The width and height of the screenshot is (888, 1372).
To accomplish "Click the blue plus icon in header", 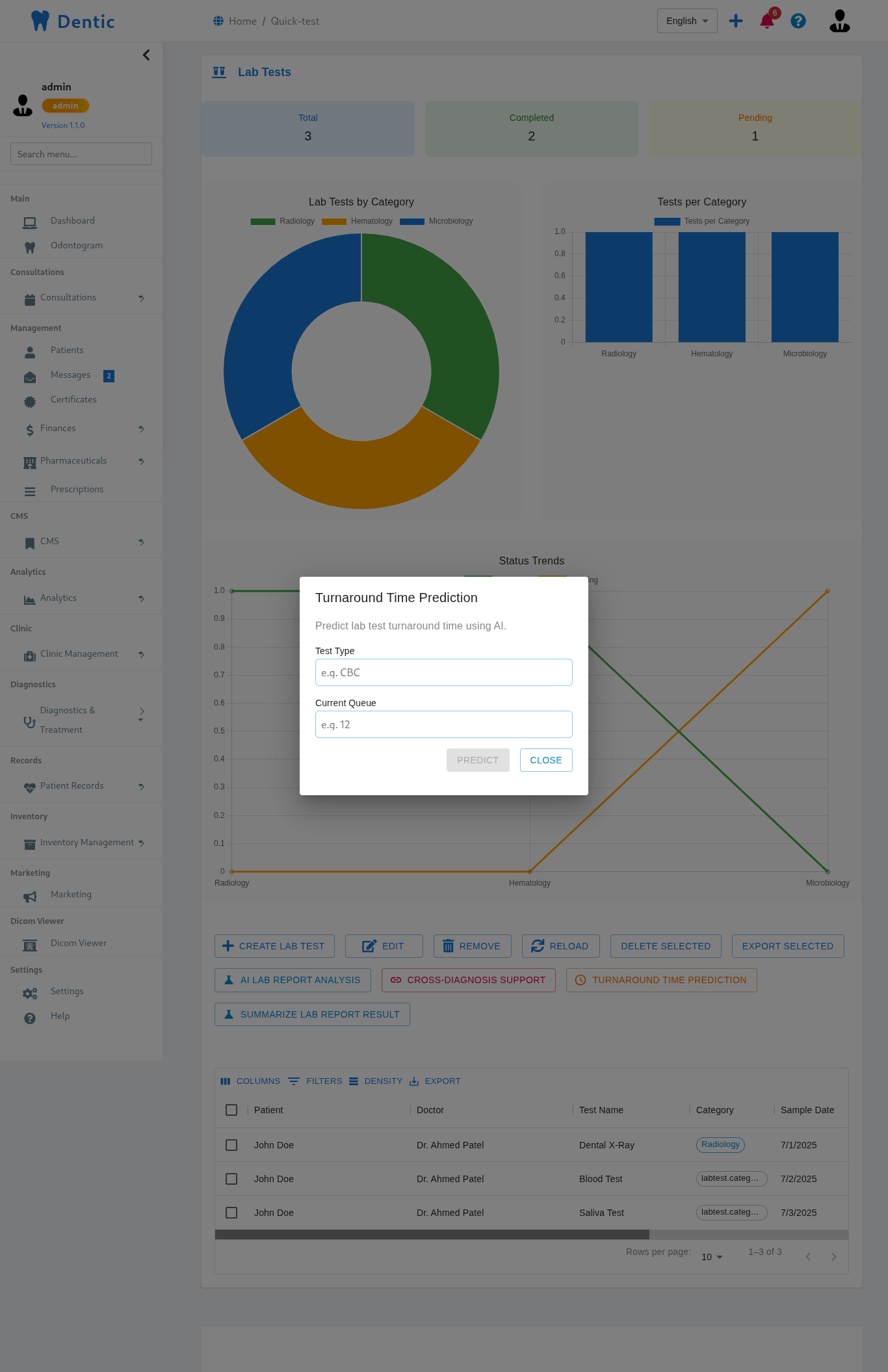I will point(736,21).
